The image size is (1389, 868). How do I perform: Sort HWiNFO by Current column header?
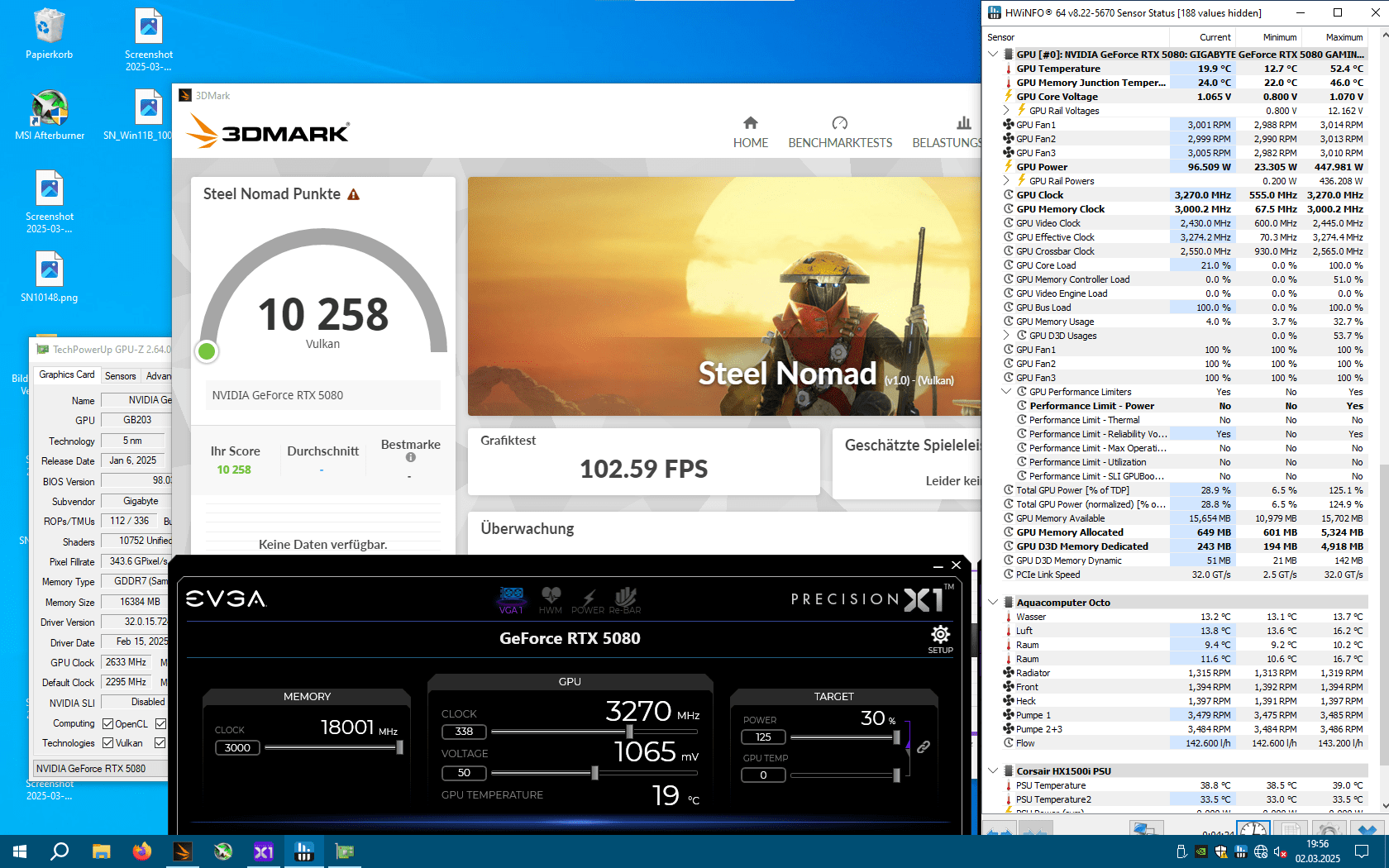[x=1202, y=37]
